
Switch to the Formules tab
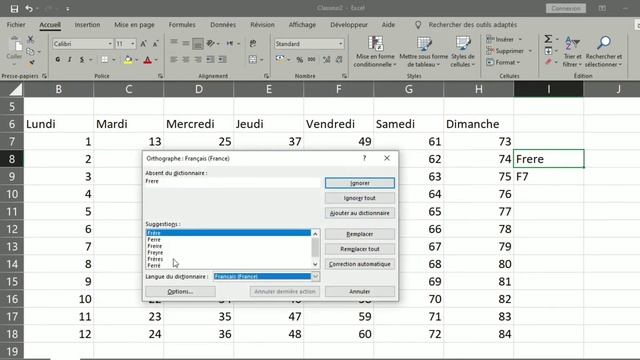[x=182, y=25]
